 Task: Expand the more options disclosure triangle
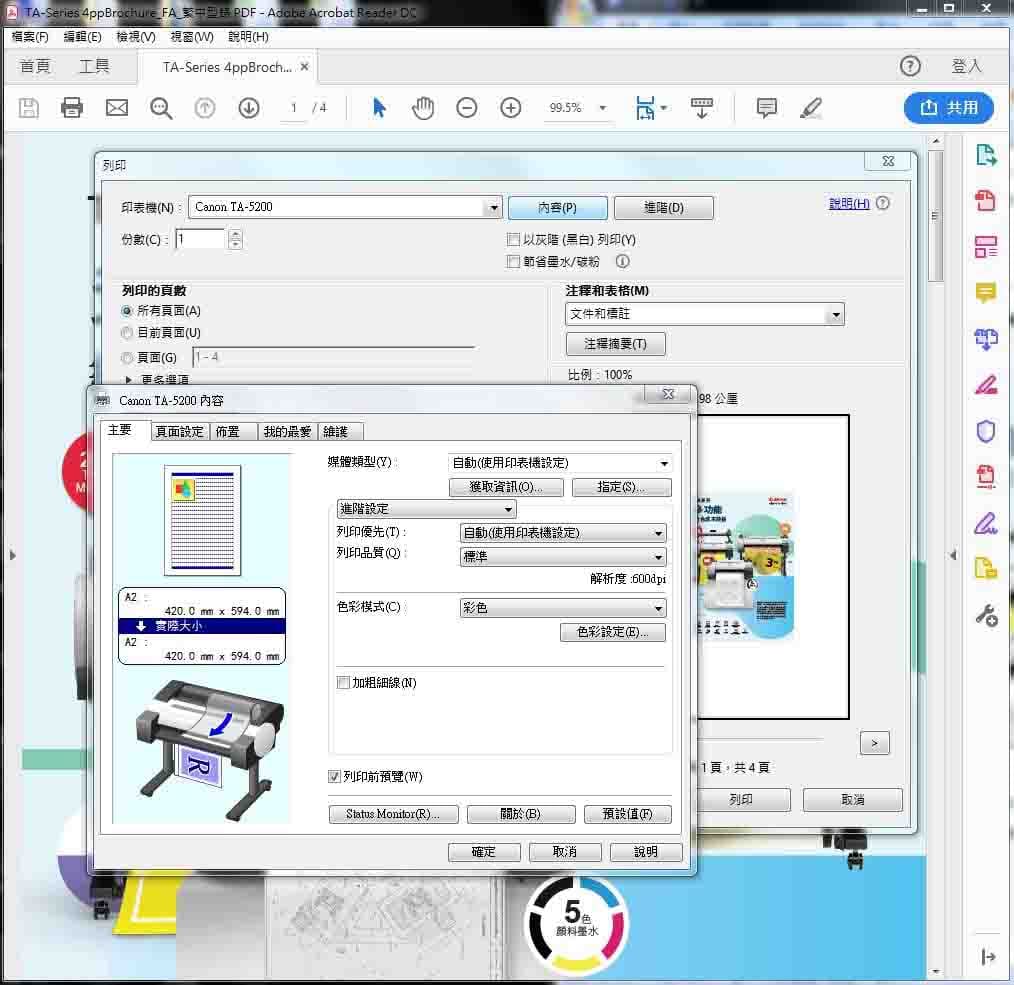pos(129,380)
